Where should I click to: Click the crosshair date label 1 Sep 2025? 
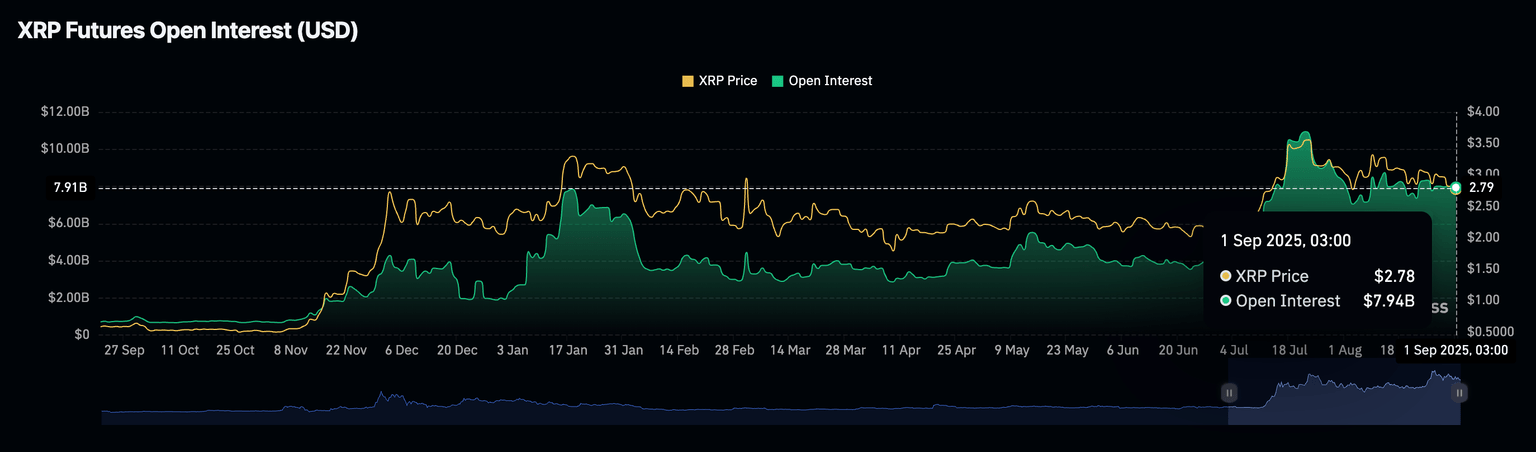[x=1455, y=350]
